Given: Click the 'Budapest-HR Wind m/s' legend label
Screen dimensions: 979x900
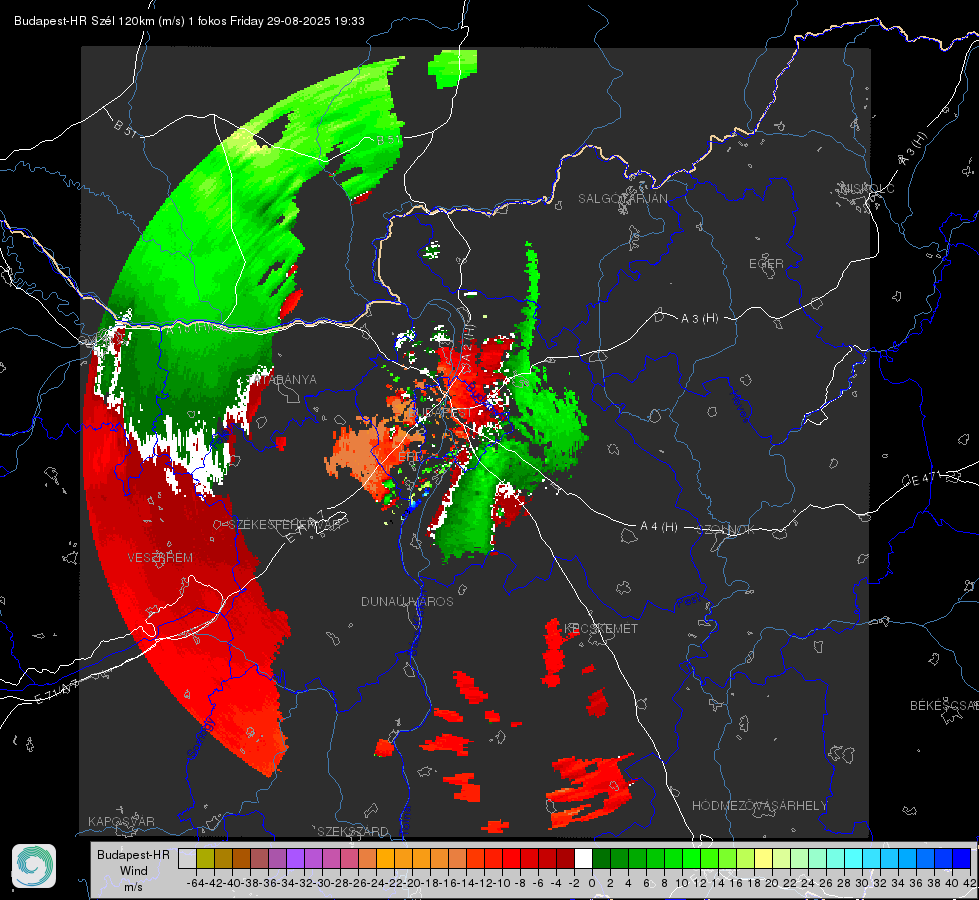Looking at the screenshot, I should pos(133,871).
